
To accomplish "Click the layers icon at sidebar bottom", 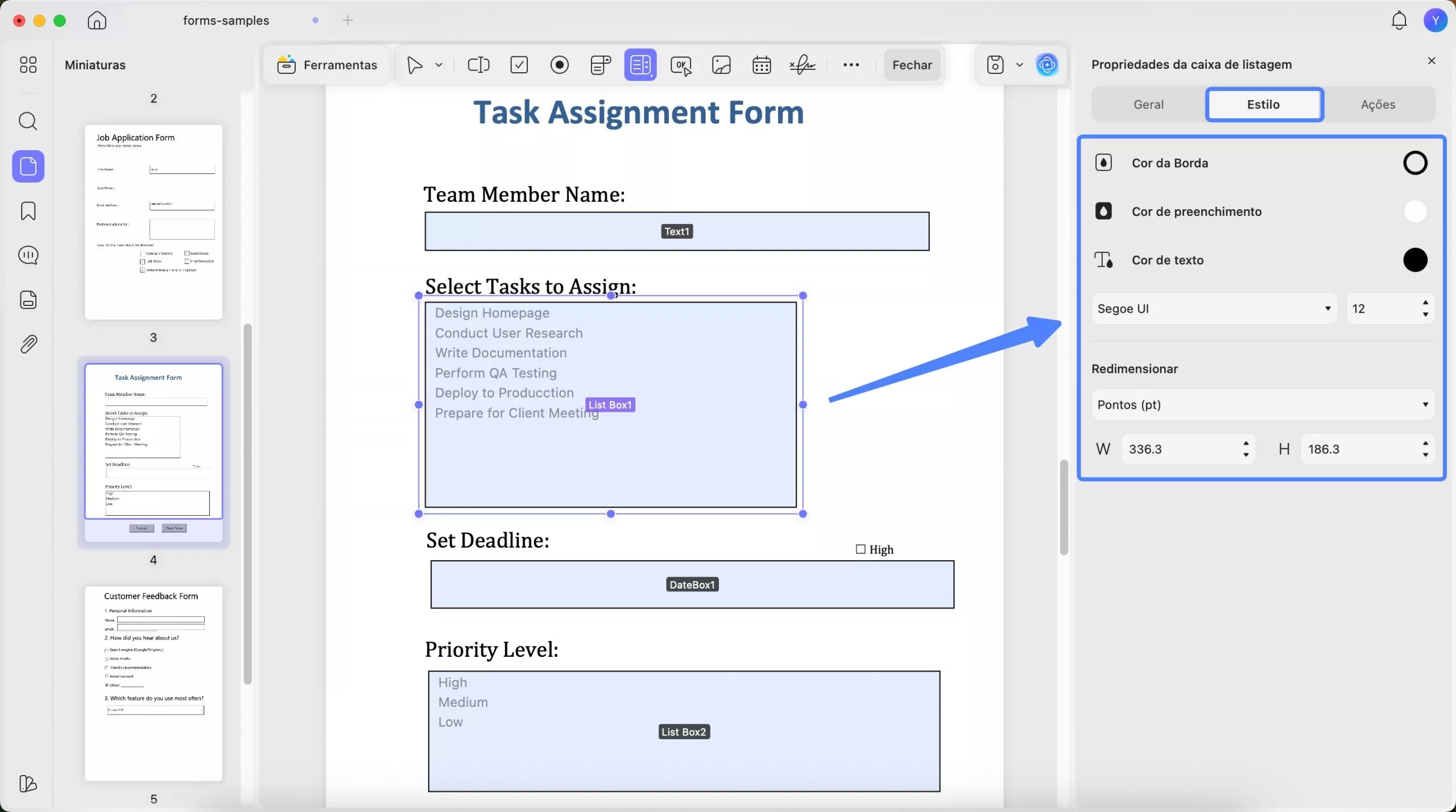I will [28, 784].
